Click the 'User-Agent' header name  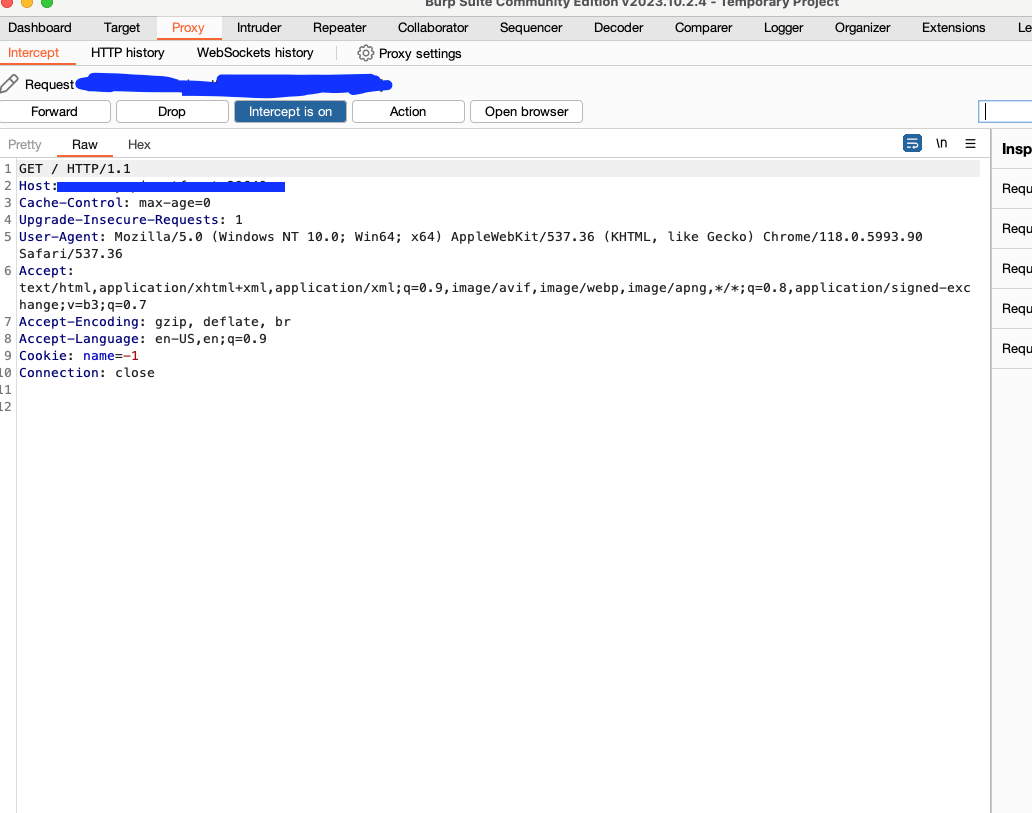(x=59, y=237)
